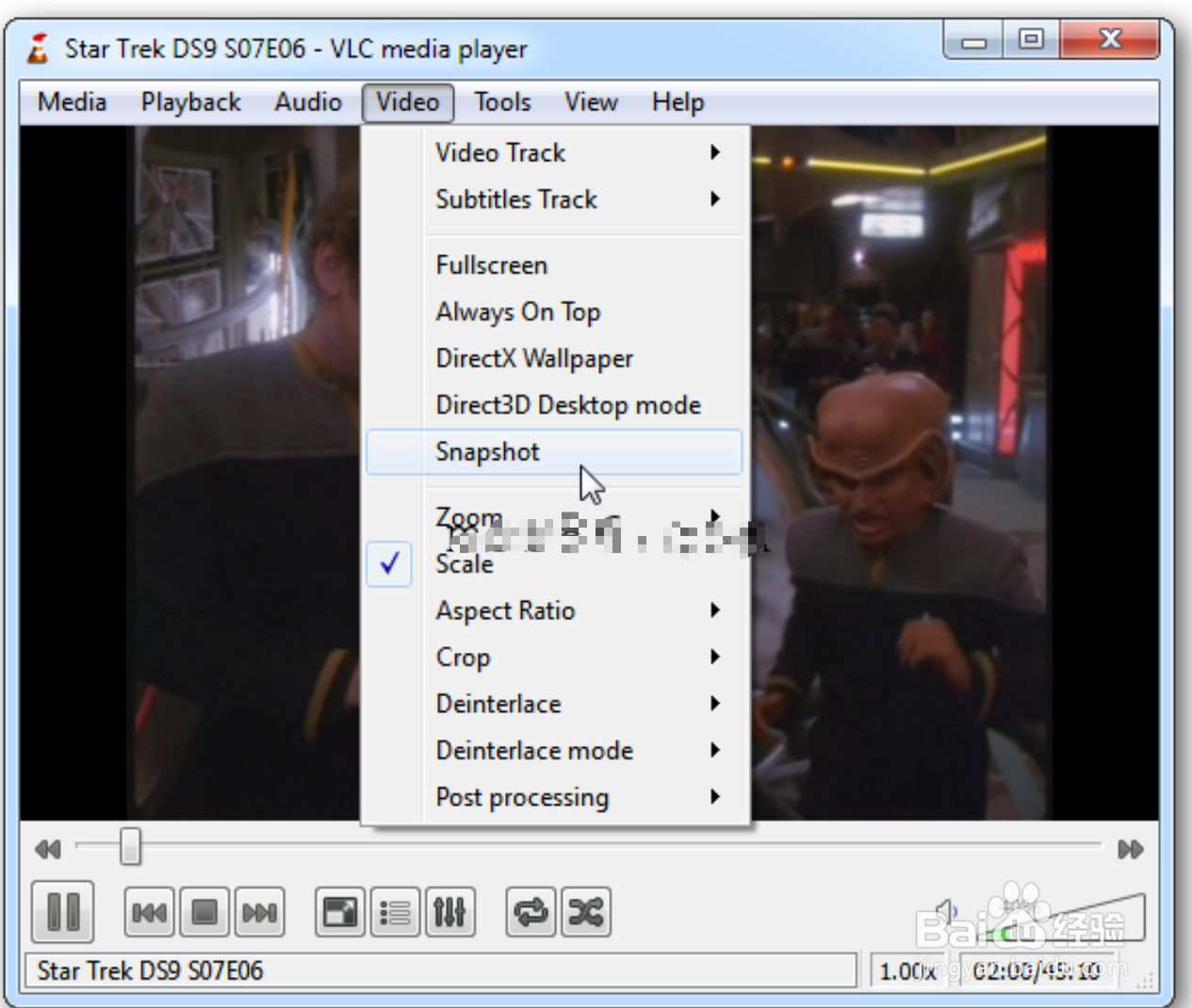Open the Tools menu
This screenshot has width=1192, height=1008.
point(502,102)
